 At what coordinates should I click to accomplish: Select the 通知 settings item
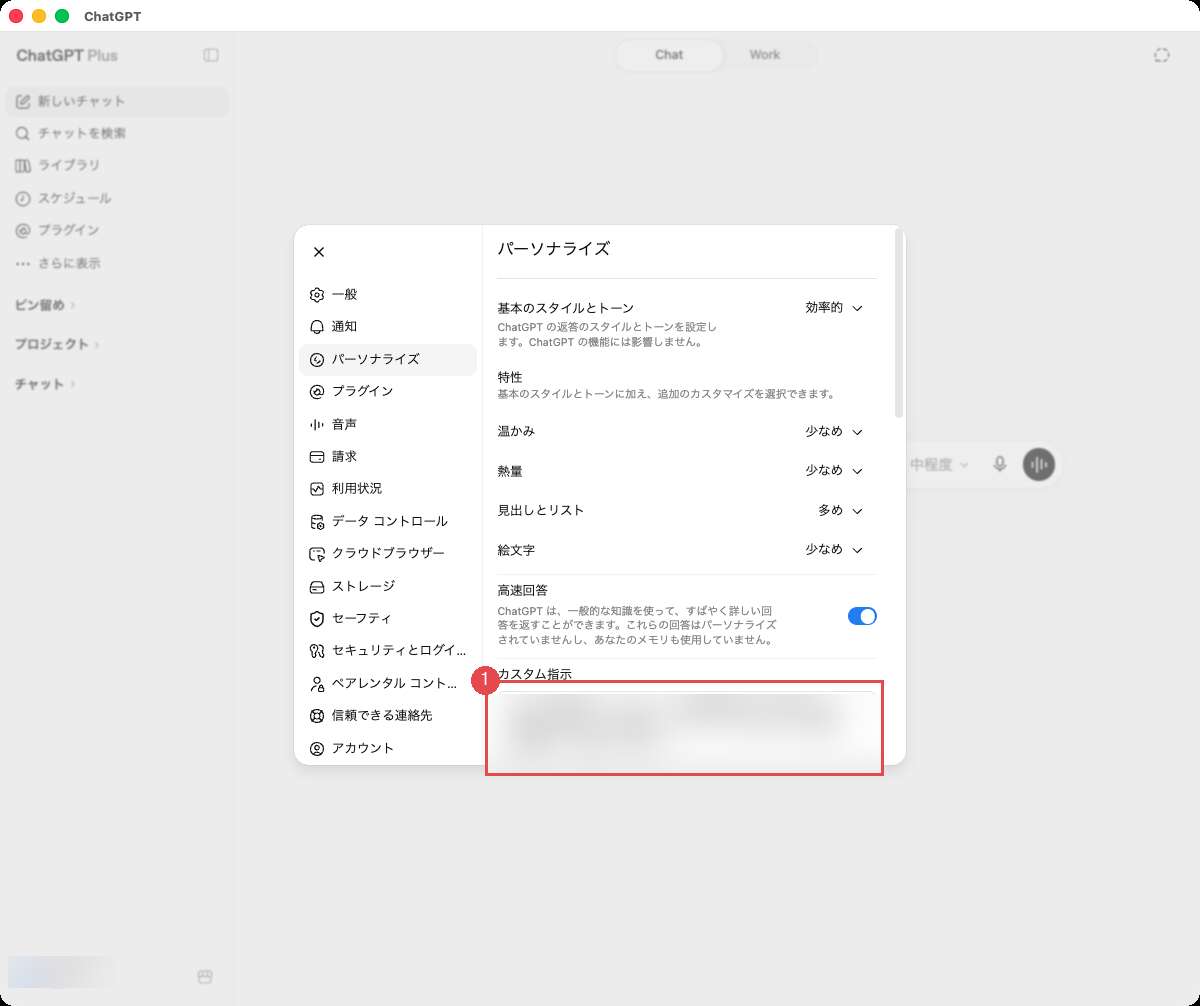pyautogui.click(x=388, y=327)
